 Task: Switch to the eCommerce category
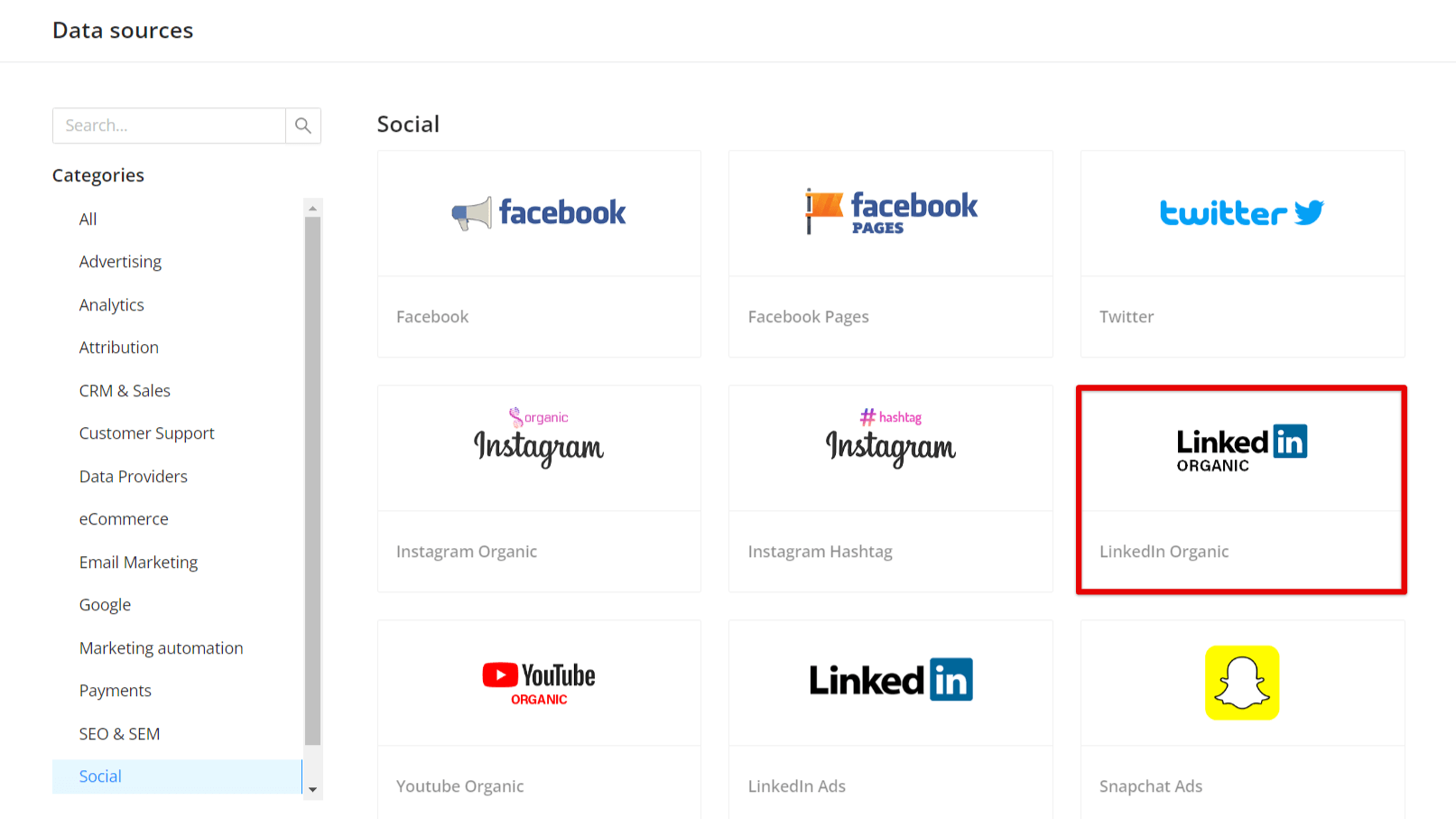point(124,518)
